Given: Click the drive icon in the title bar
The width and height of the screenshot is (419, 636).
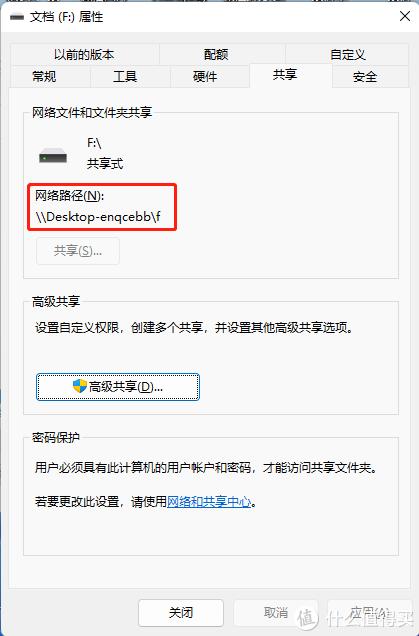Looking at the screenshot, I should tap(17, 17).
